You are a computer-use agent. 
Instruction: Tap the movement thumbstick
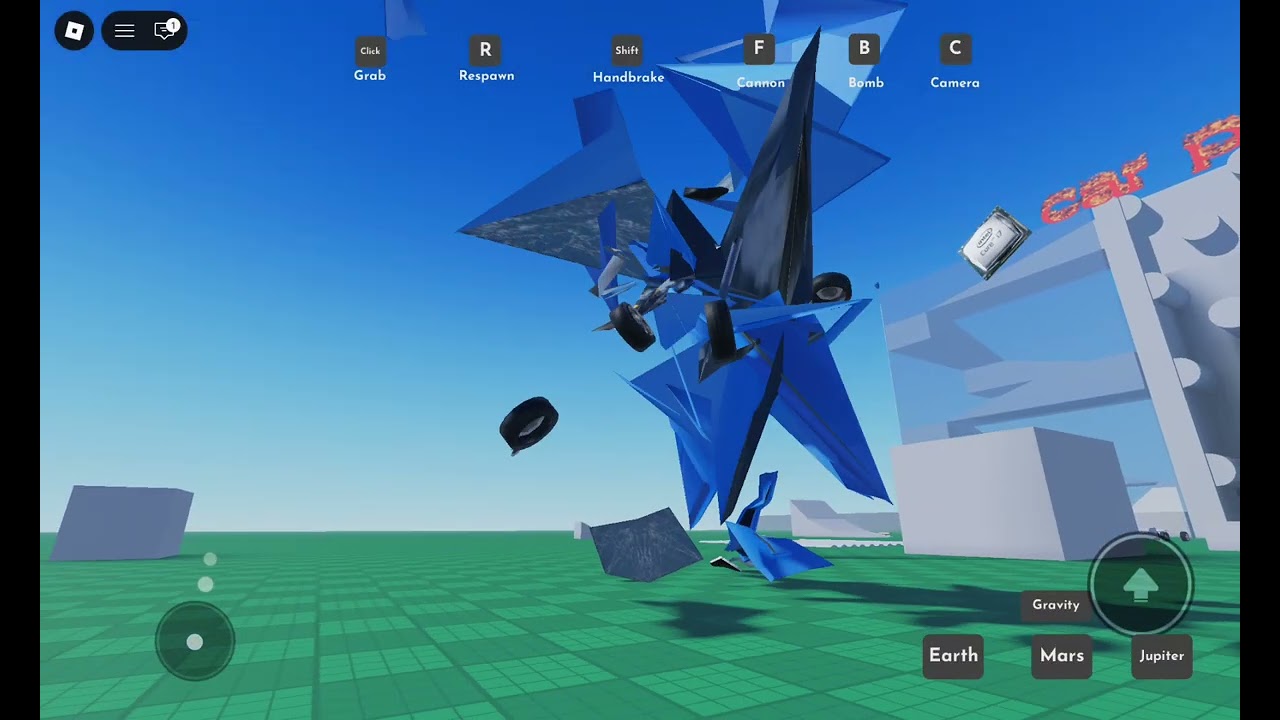tap(195, 641)
